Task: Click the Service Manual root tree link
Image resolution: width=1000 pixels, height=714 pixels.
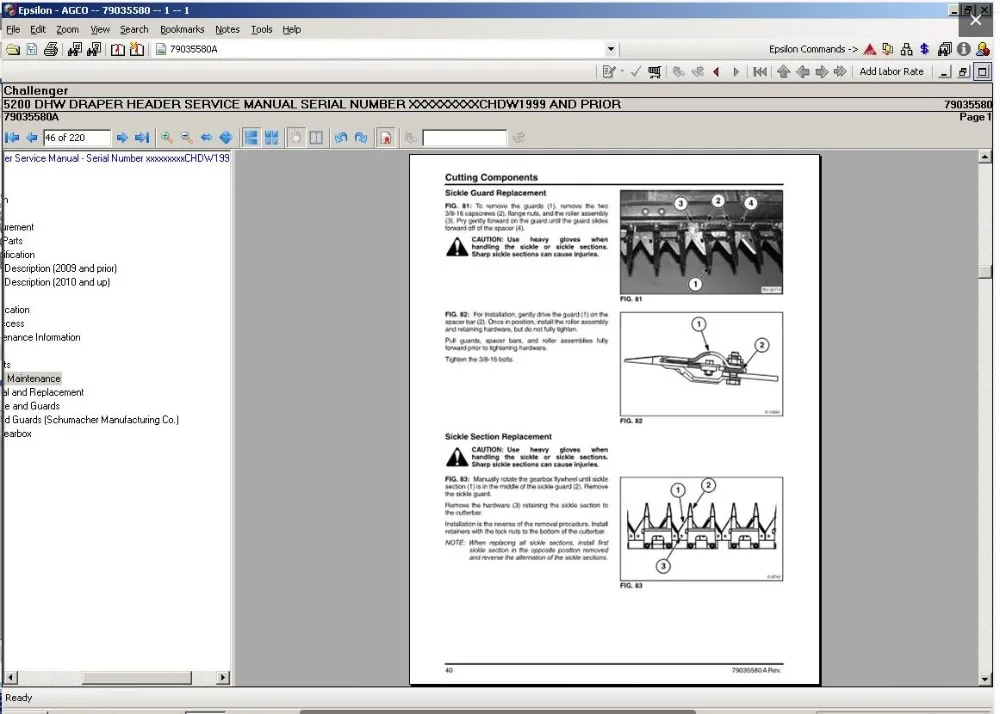Action: click(116, 159)
